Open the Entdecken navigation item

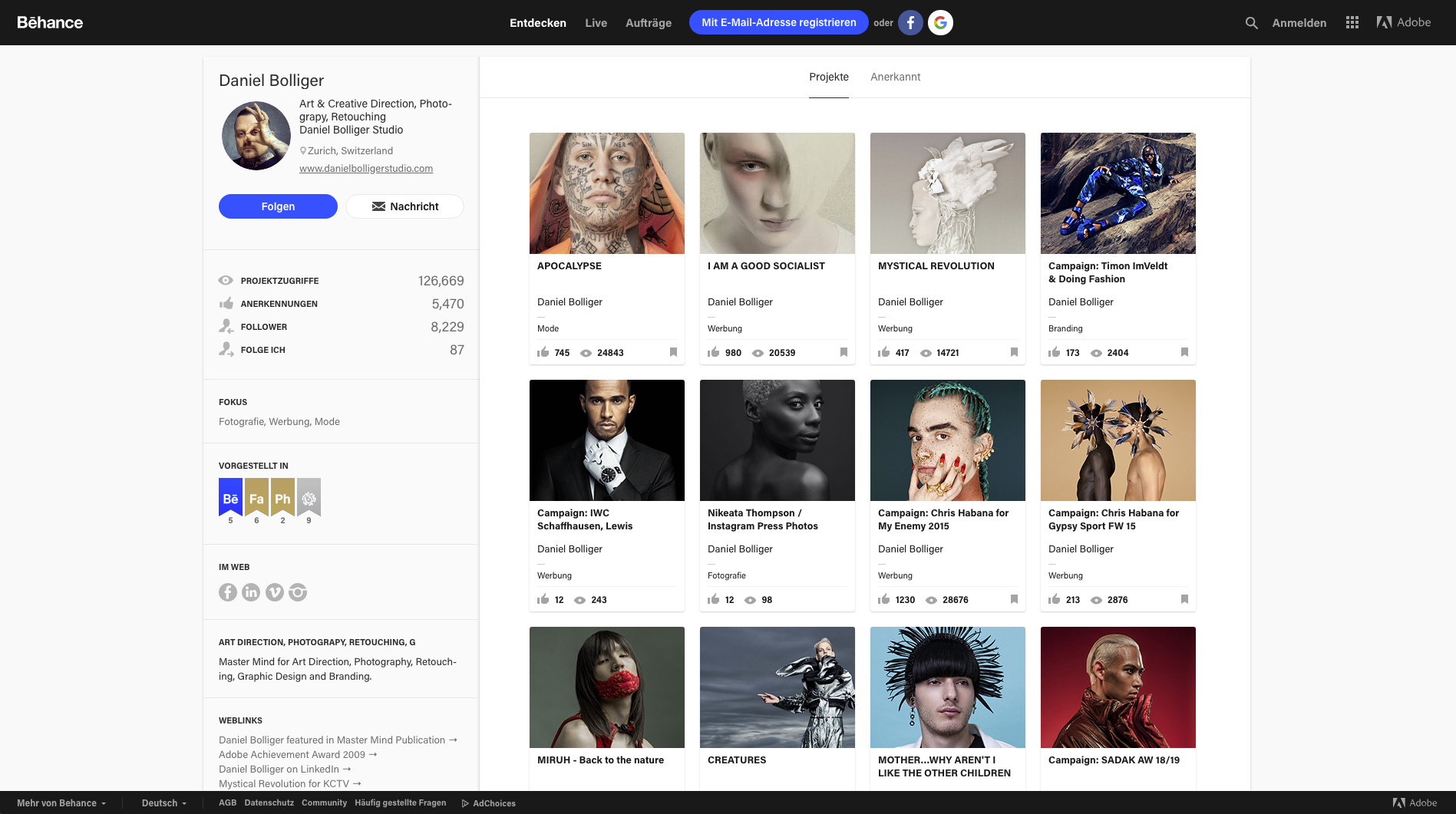point(538,23)
